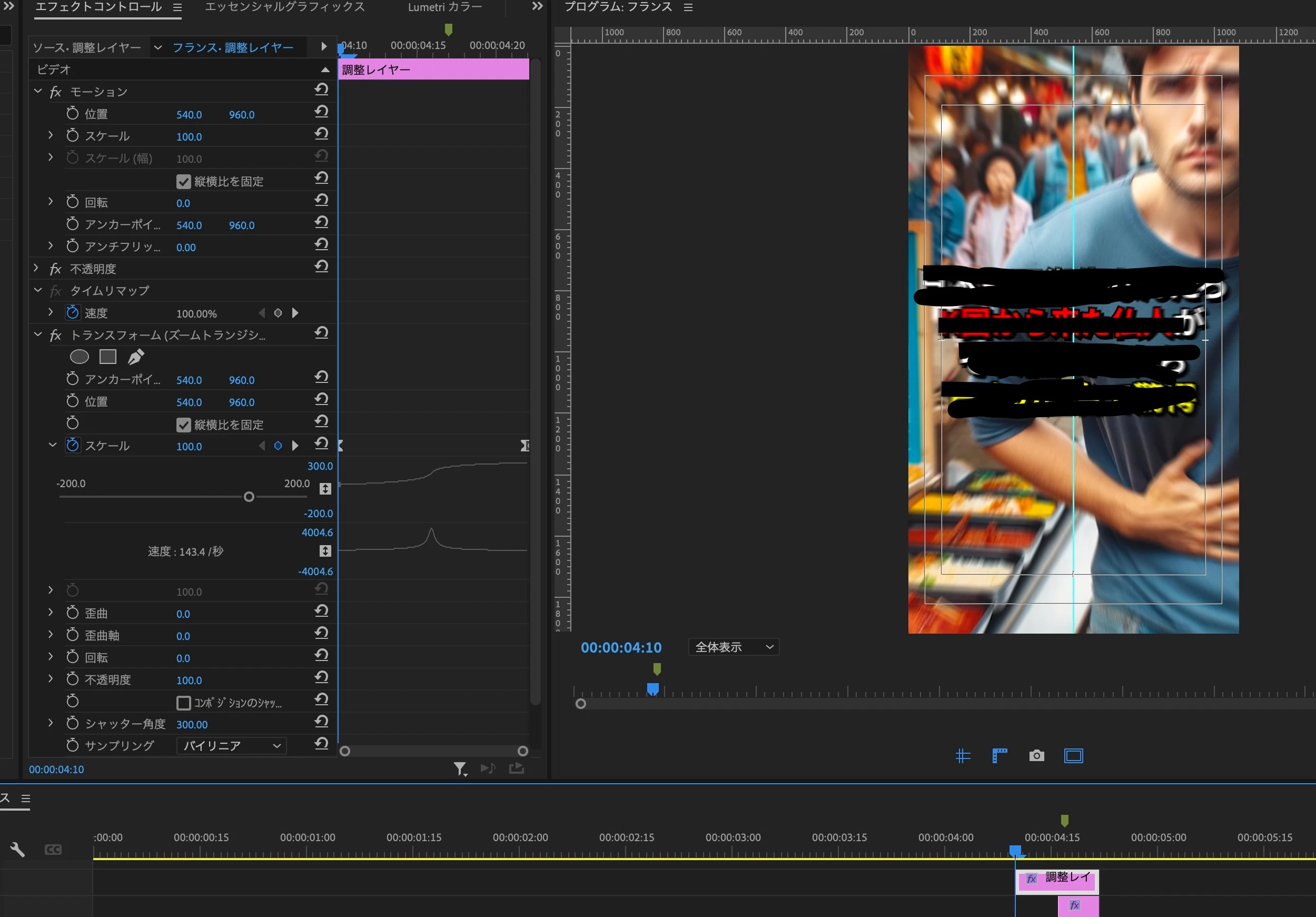
Task: Click the Export Frame camera icon
Action: pyautogui.click(x=1036, y=756)
